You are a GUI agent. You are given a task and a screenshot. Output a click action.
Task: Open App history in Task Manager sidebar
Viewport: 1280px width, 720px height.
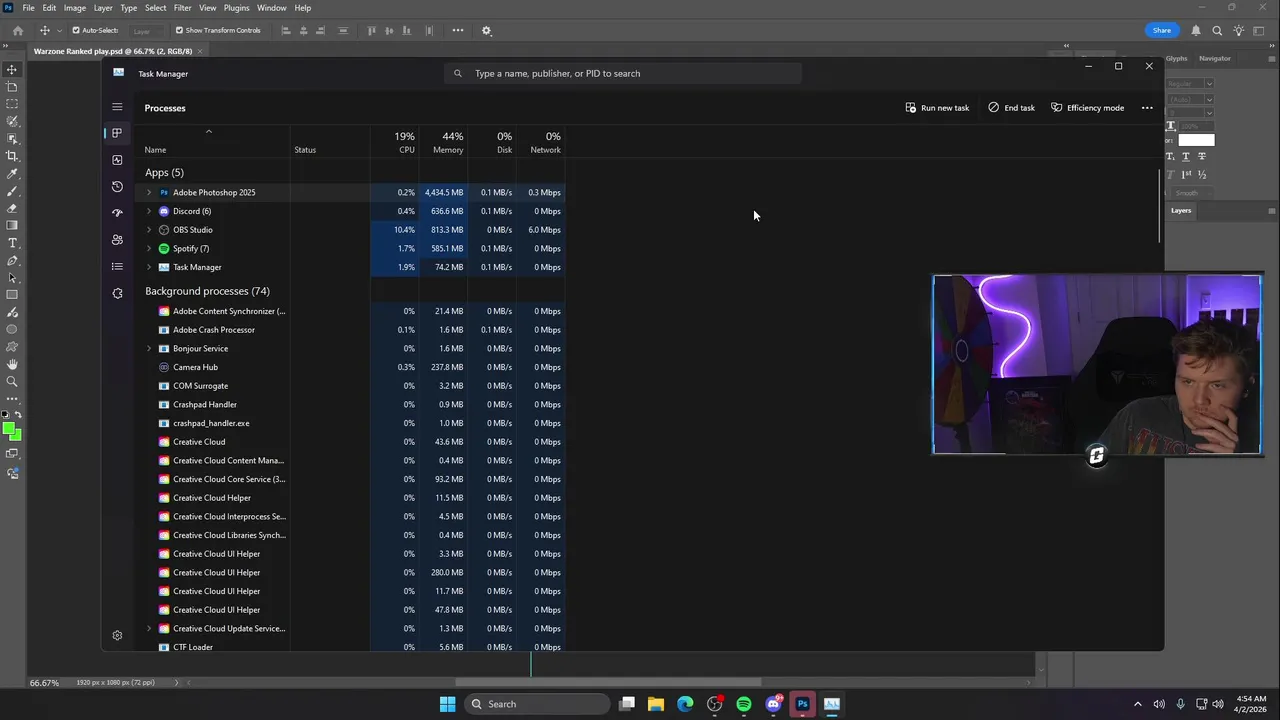(x=117, y=187)
